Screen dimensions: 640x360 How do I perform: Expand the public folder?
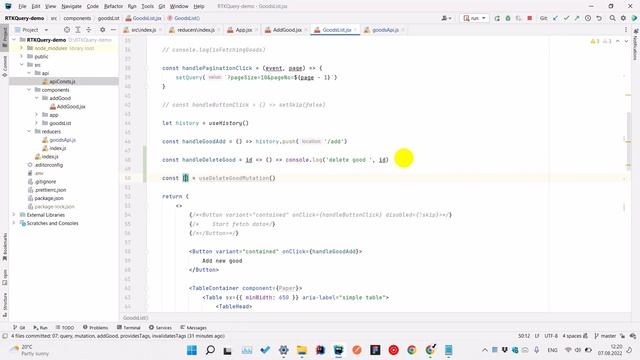[22, 56]
